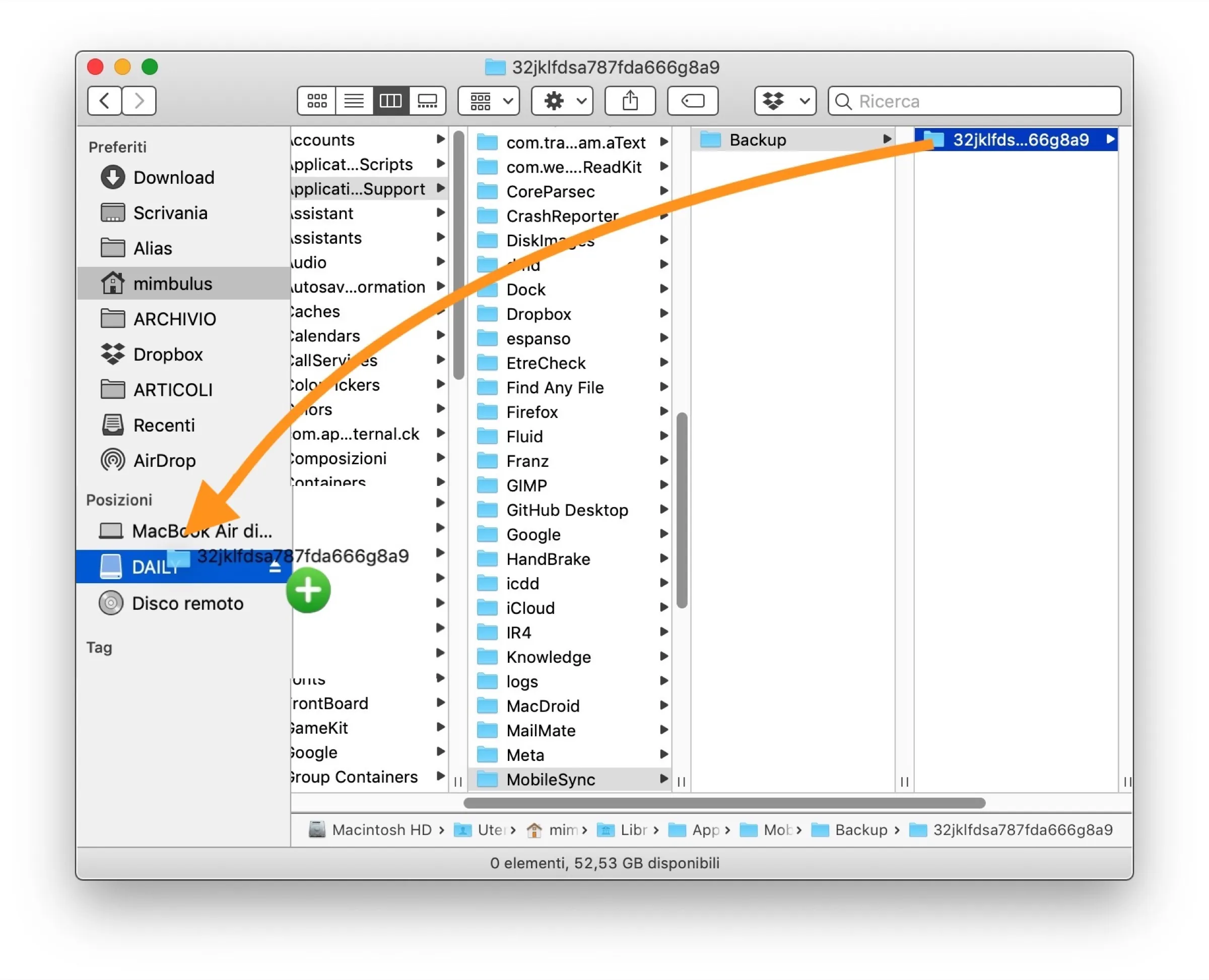Switch to icon view in toolbar
The width and height of the screenshot is (1209, 980).
click(x=316, y=101)
